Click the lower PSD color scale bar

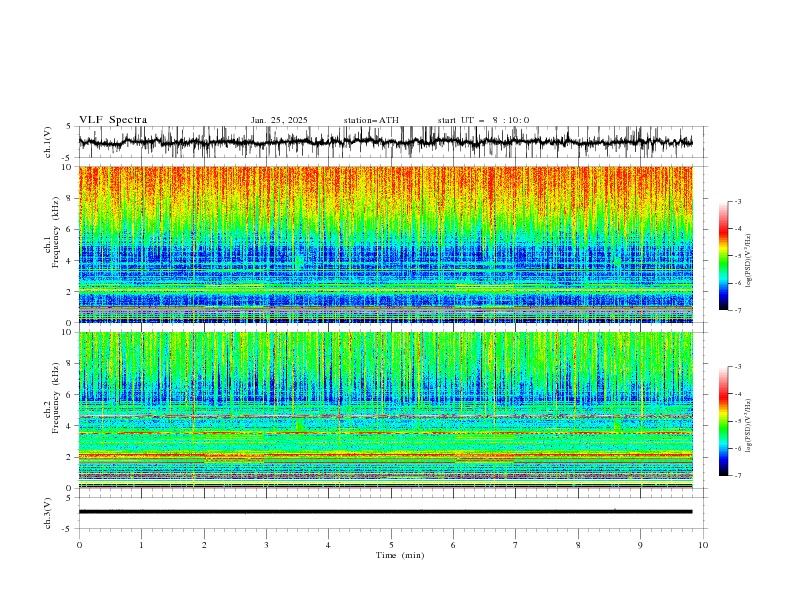pyautogui.click(x=723, y=421)
